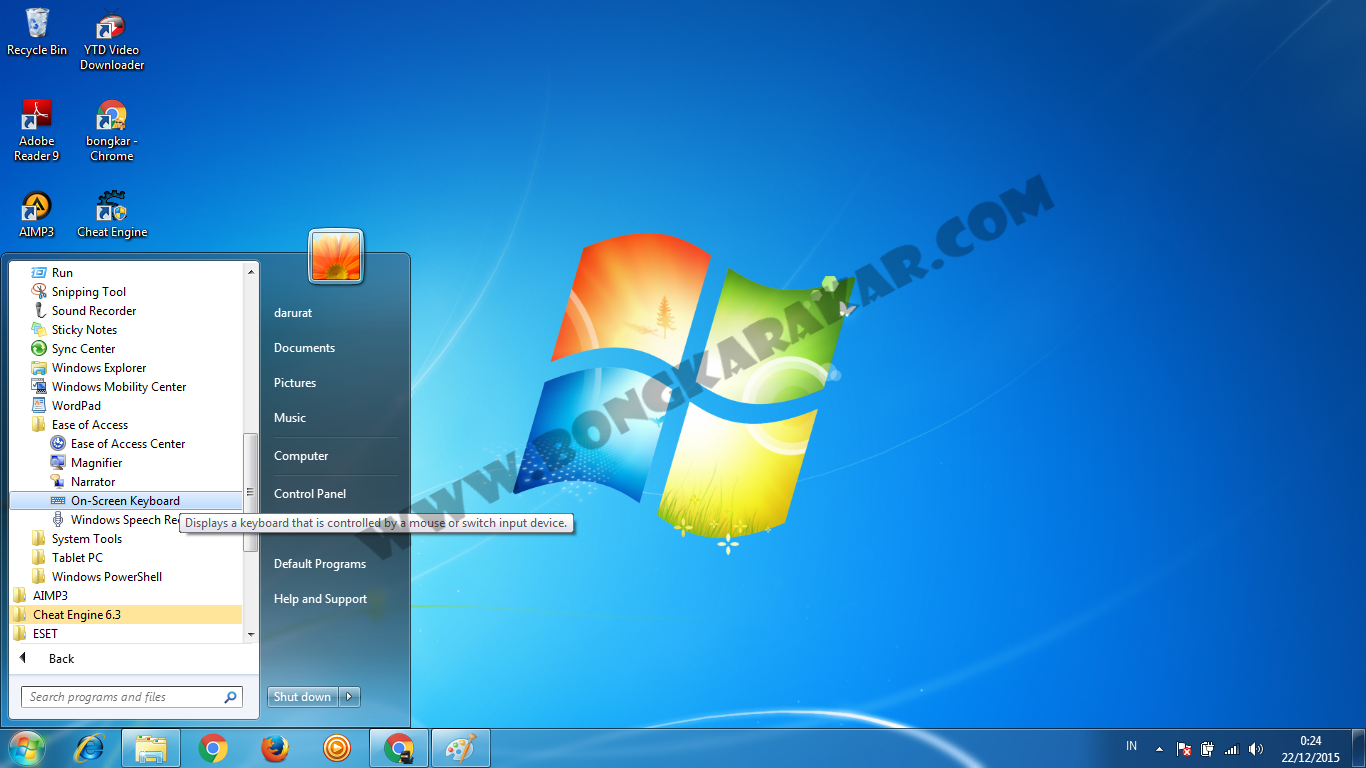This screenshot has width=1366, height=768.
Task: Click the programs list scroll-down arrow
Action: pos(251,634)
